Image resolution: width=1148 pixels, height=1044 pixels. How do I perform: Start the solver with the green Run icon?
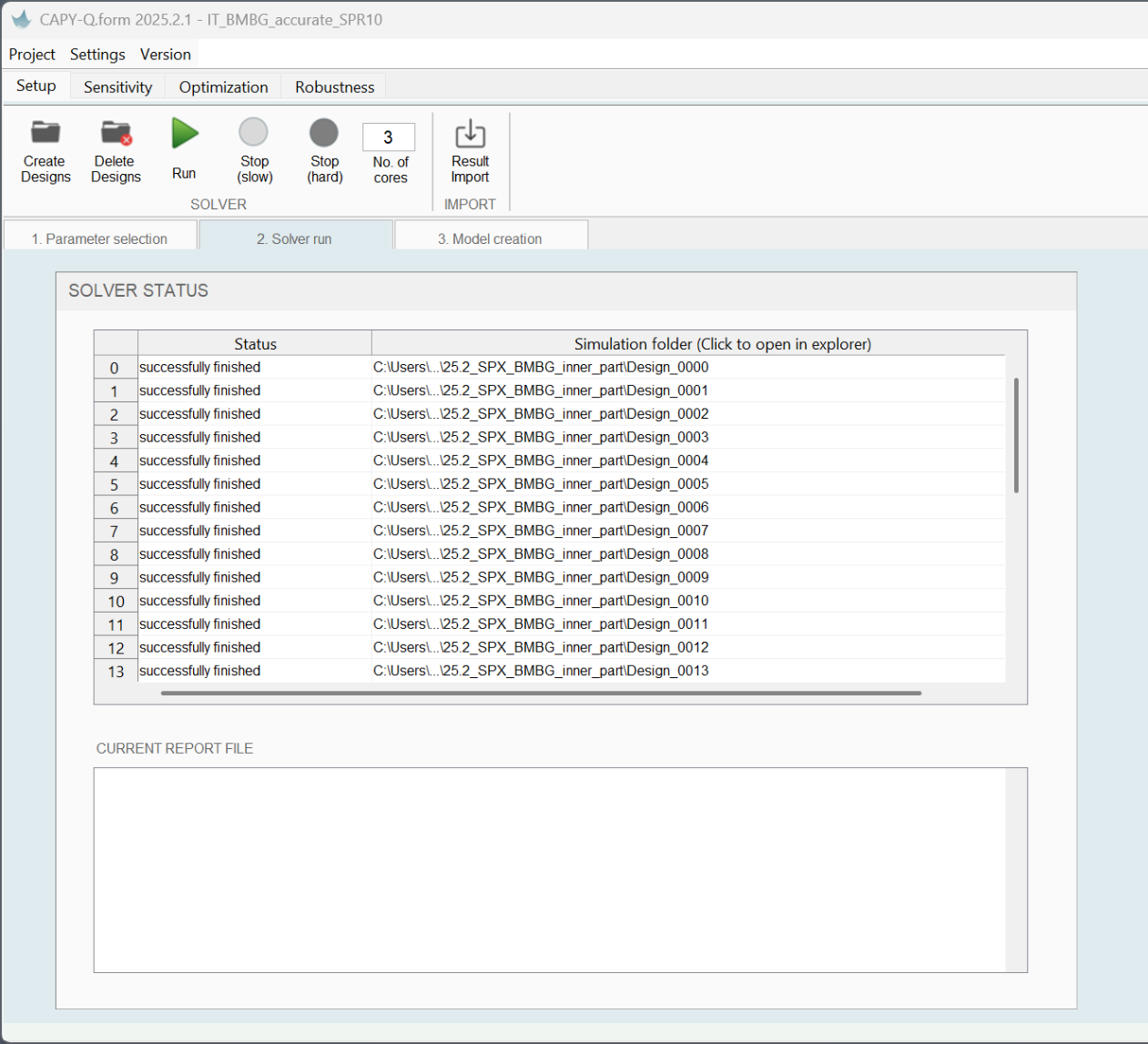[185, 133]
